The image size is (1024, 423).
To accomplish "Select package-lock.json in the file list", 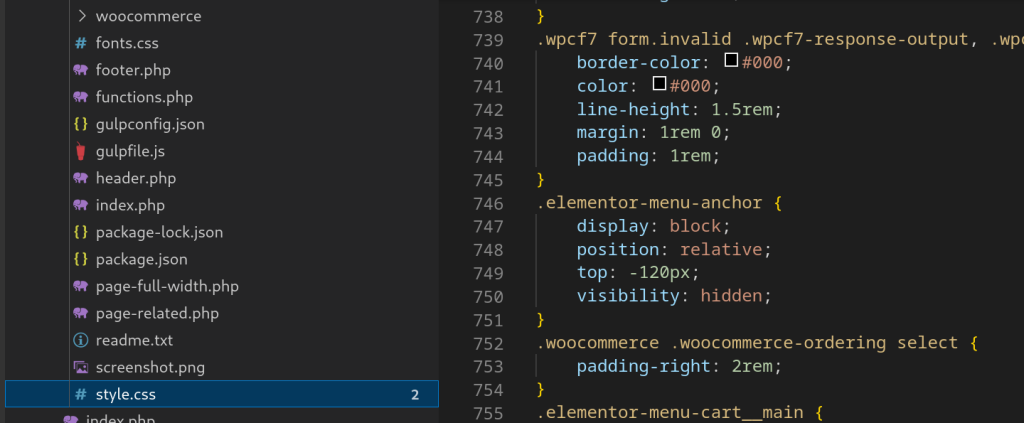I will [159, 233].
